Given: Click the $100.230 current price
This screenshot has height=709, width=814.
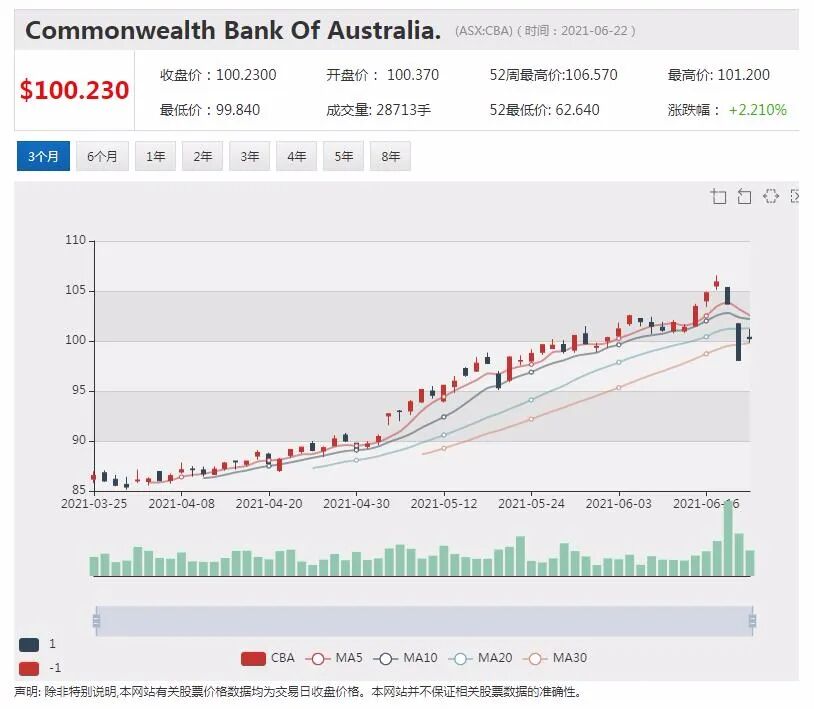Looking at the screenshot, I should (74, 90).
